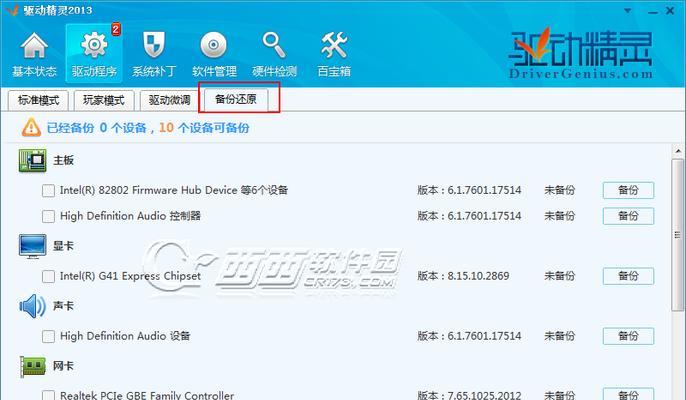This screenshot has height=400, width=686.
Task: Select the 驱动程序 gear section
Action: (94, 54)
